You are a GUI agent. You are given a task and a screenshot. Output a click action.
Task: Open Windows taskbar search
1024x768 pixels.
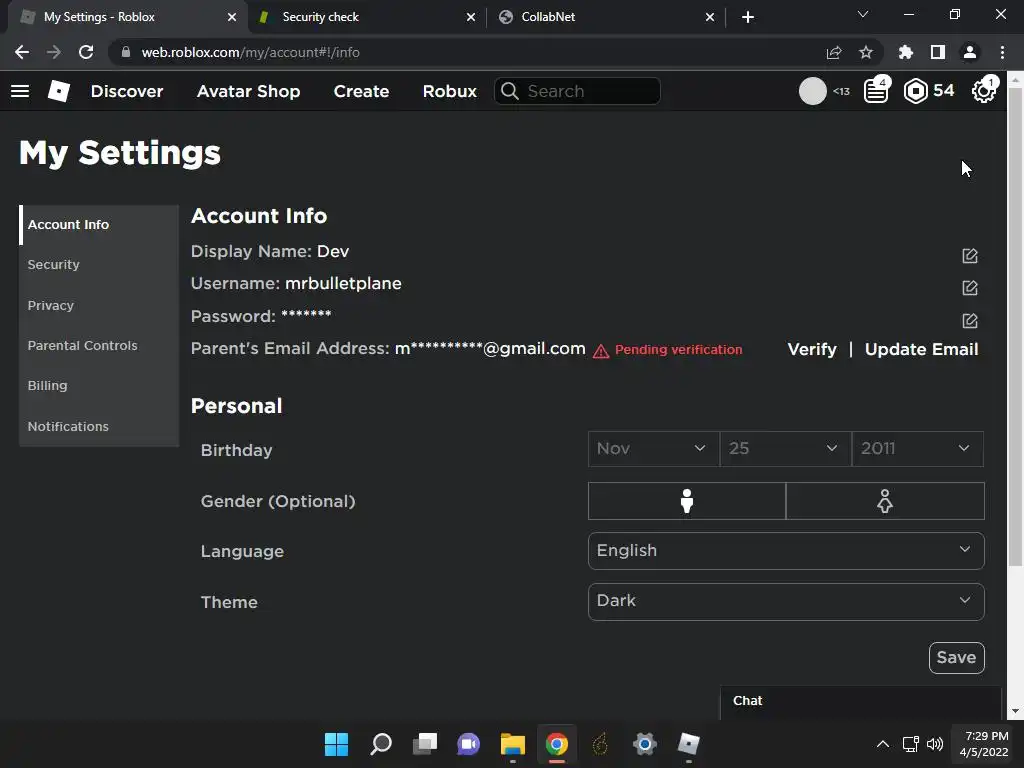[x=381, y=744]
